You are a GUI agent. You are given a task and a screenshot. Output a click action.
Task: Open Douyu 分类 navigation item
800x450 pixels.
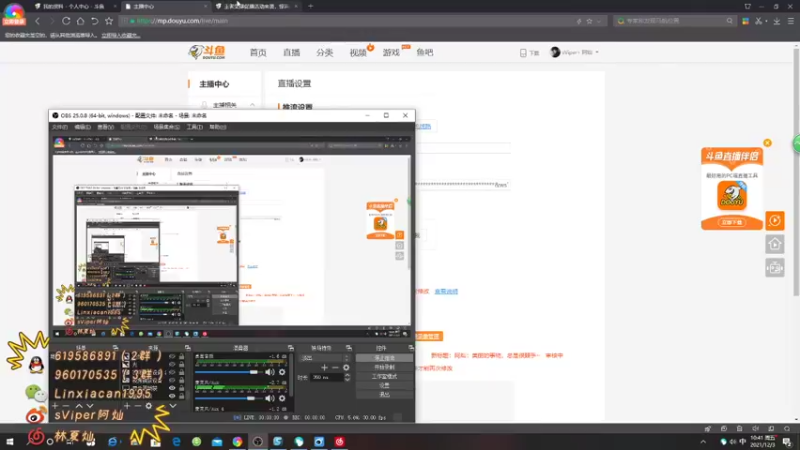coord(324,53)
